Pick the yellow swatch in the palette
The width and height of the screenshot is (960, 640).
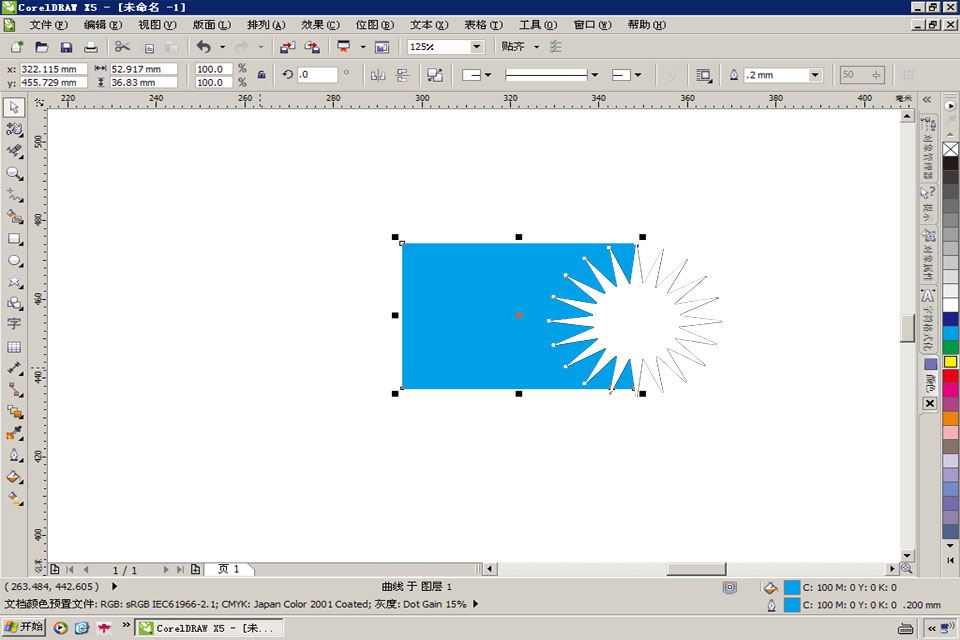pyautogui.click(x=950, y=361)
